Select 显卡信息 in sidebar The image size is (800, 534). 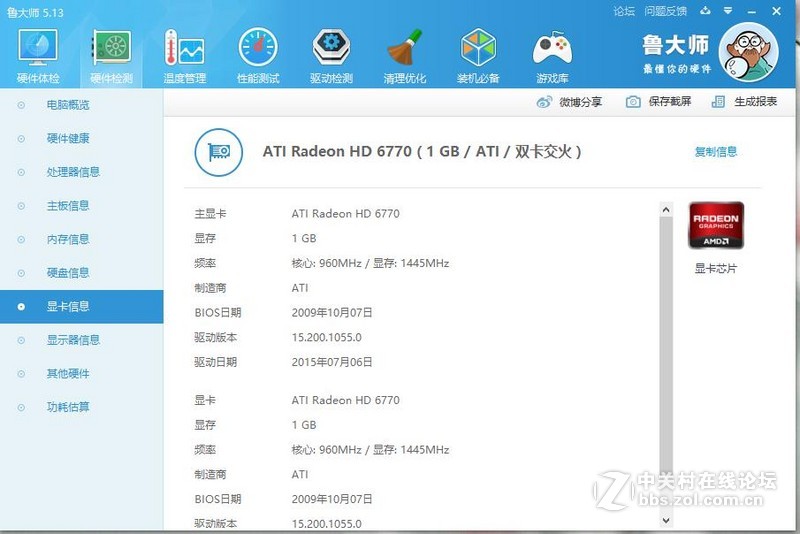click(82, 307)
